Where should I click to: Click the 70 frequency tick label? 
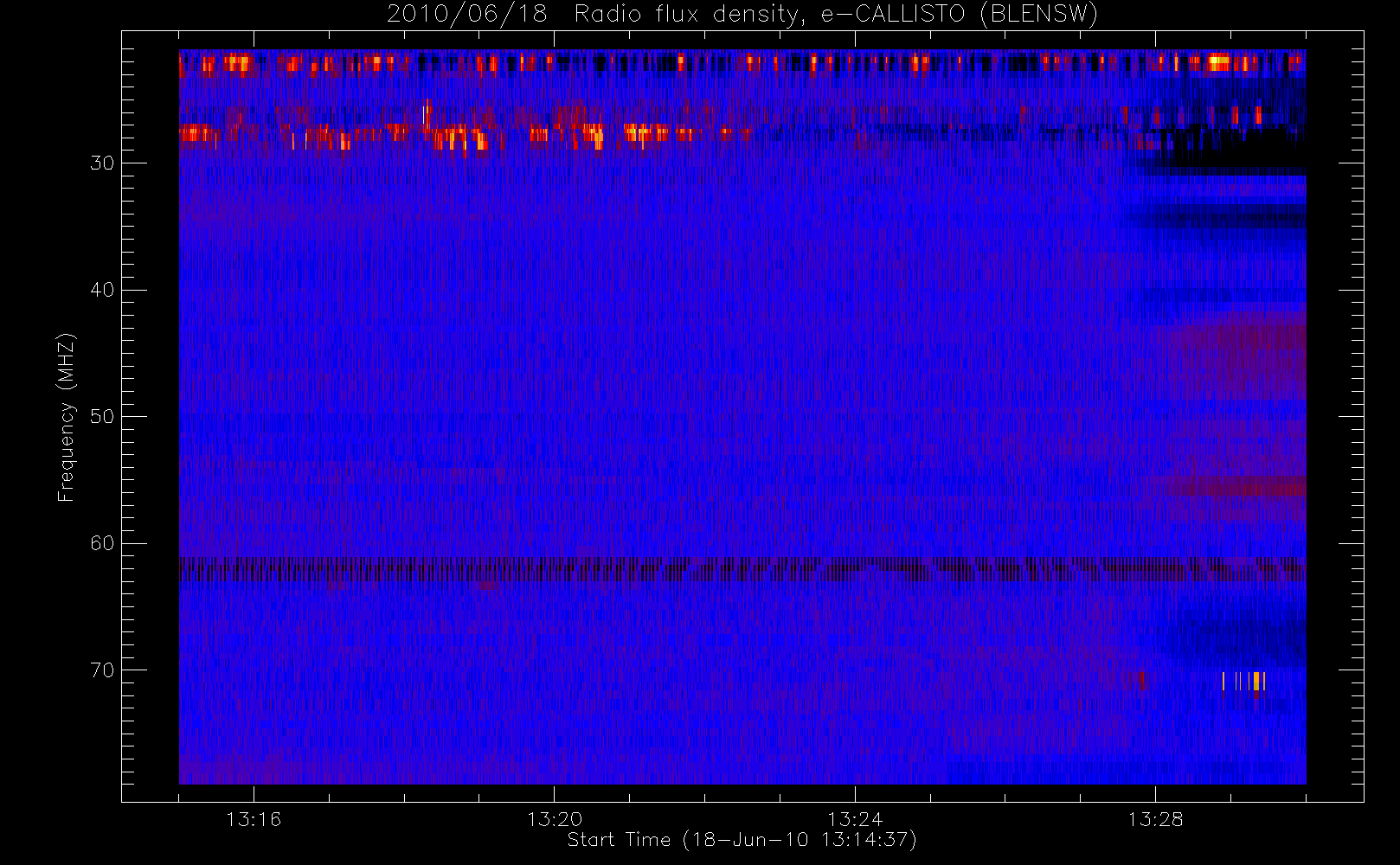[x=102, y=670]
